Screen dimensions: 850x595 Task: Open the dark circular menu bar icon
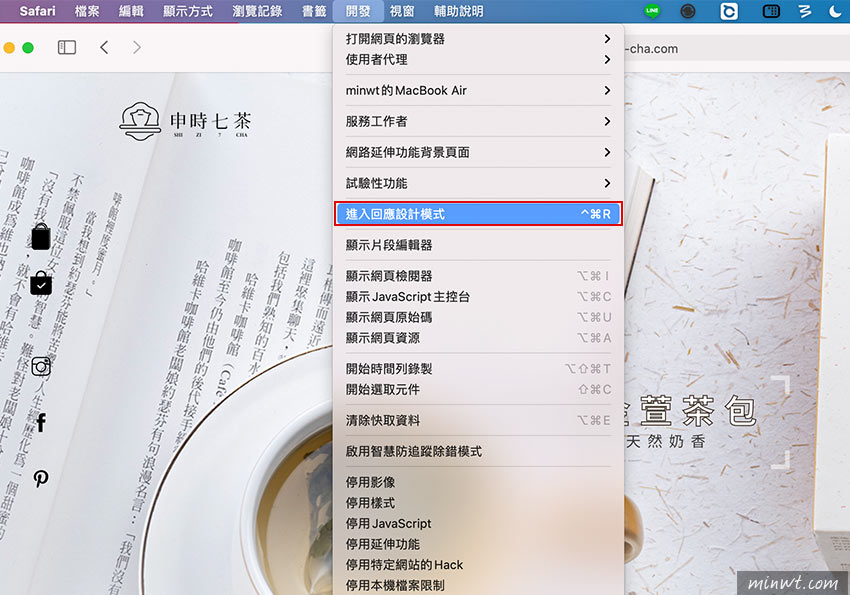(687, 11)
